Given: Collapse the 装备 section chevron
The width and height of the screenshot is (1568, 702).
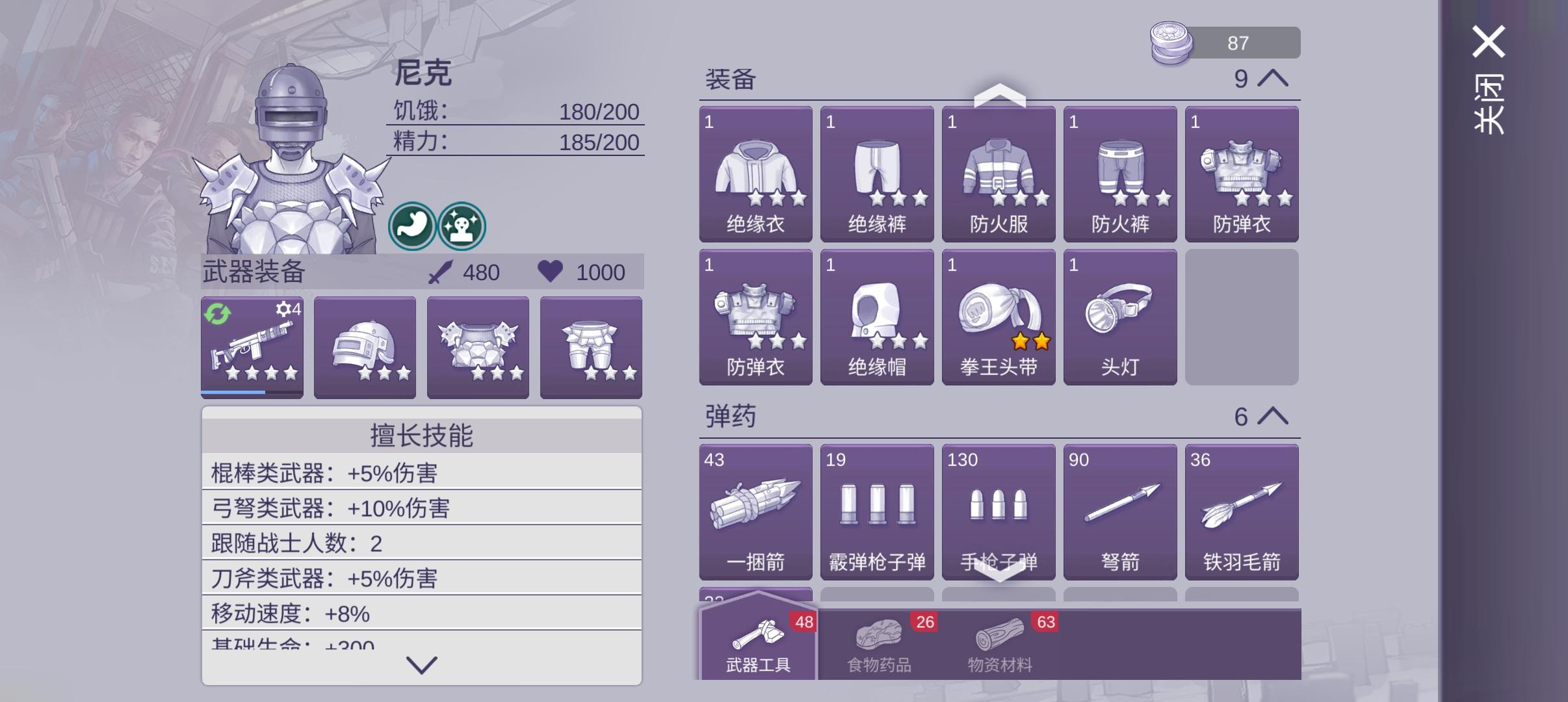Looking at the screenshot, I should point(1273,79).
